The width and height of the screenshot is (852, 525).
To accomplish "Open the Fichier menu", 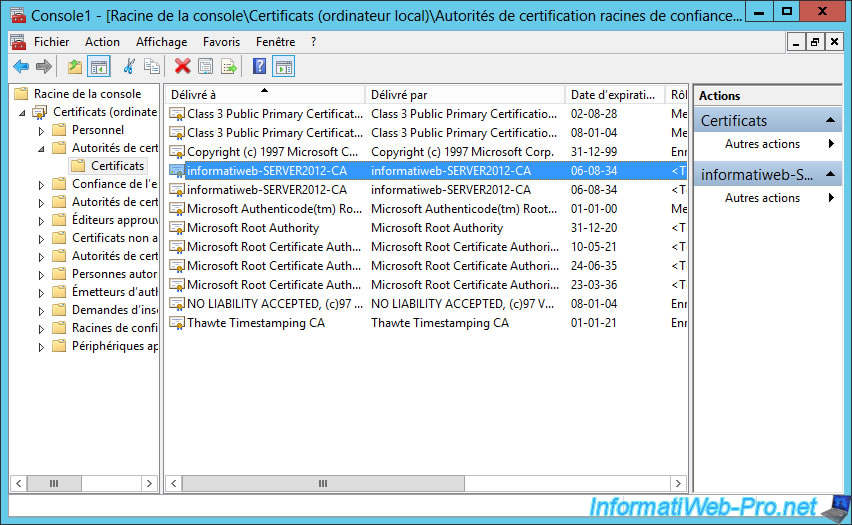I will 51,42.
